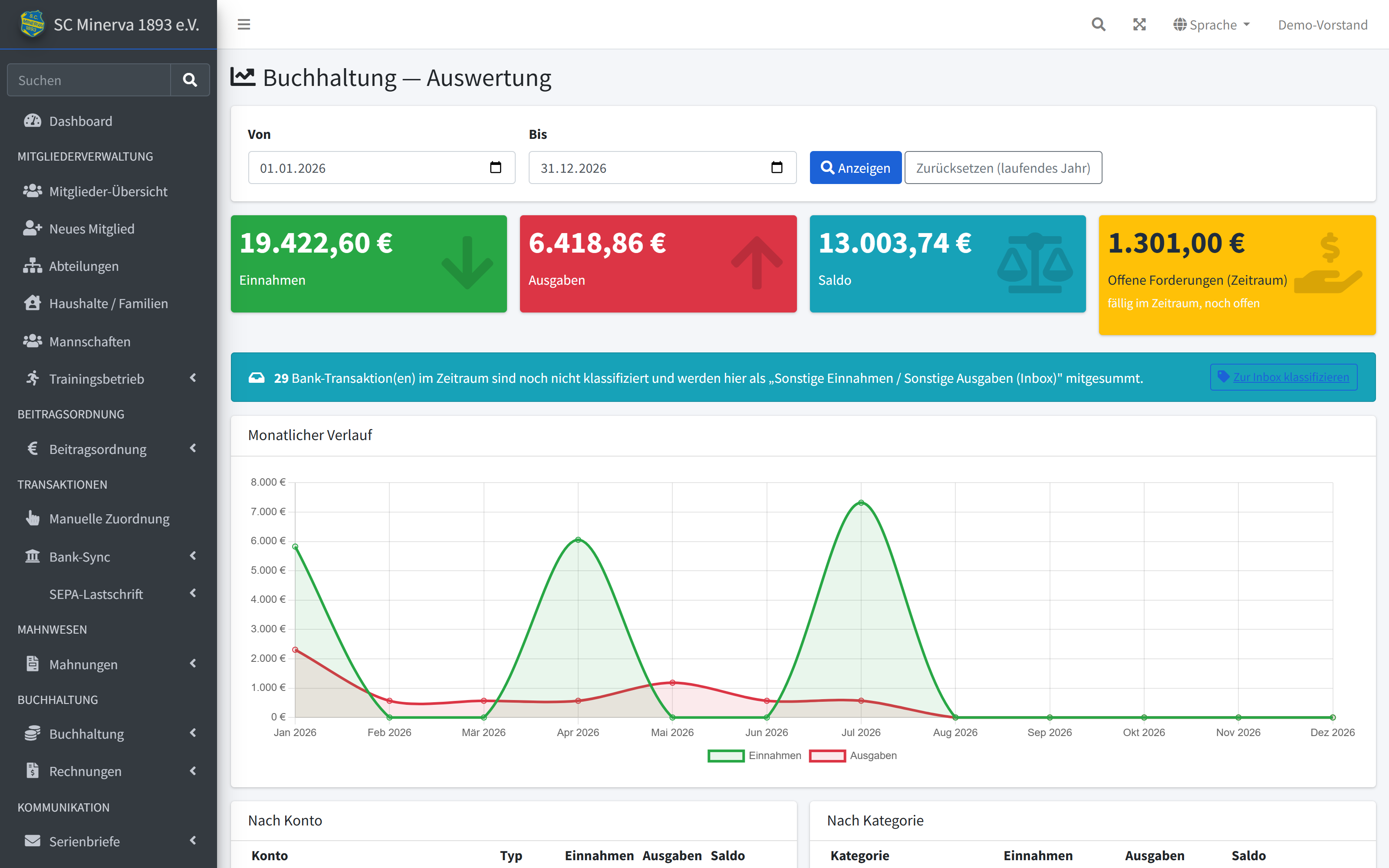This screenshot has height=868, width=1389.
Task: Expand the Buchhaltung submenu chevron
Action: [193, 733]
